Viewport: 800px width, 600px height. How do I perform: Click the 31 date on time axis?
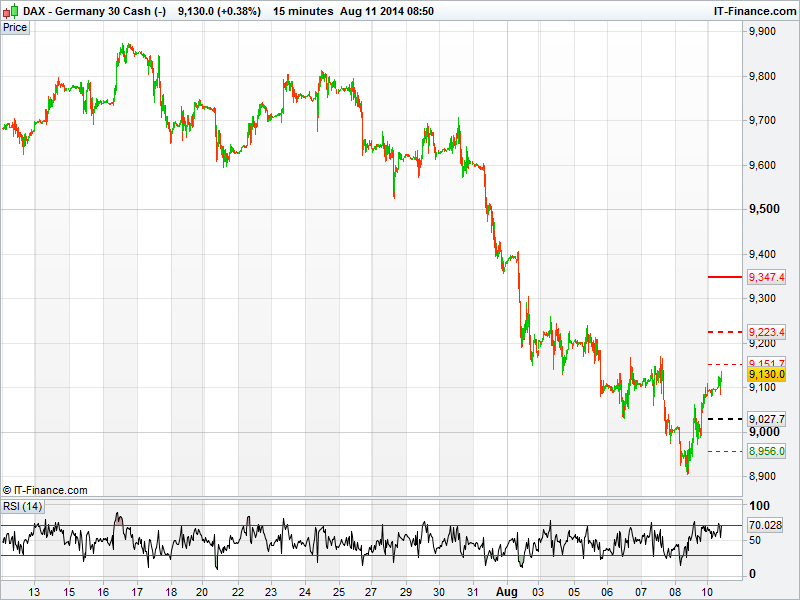474,590
